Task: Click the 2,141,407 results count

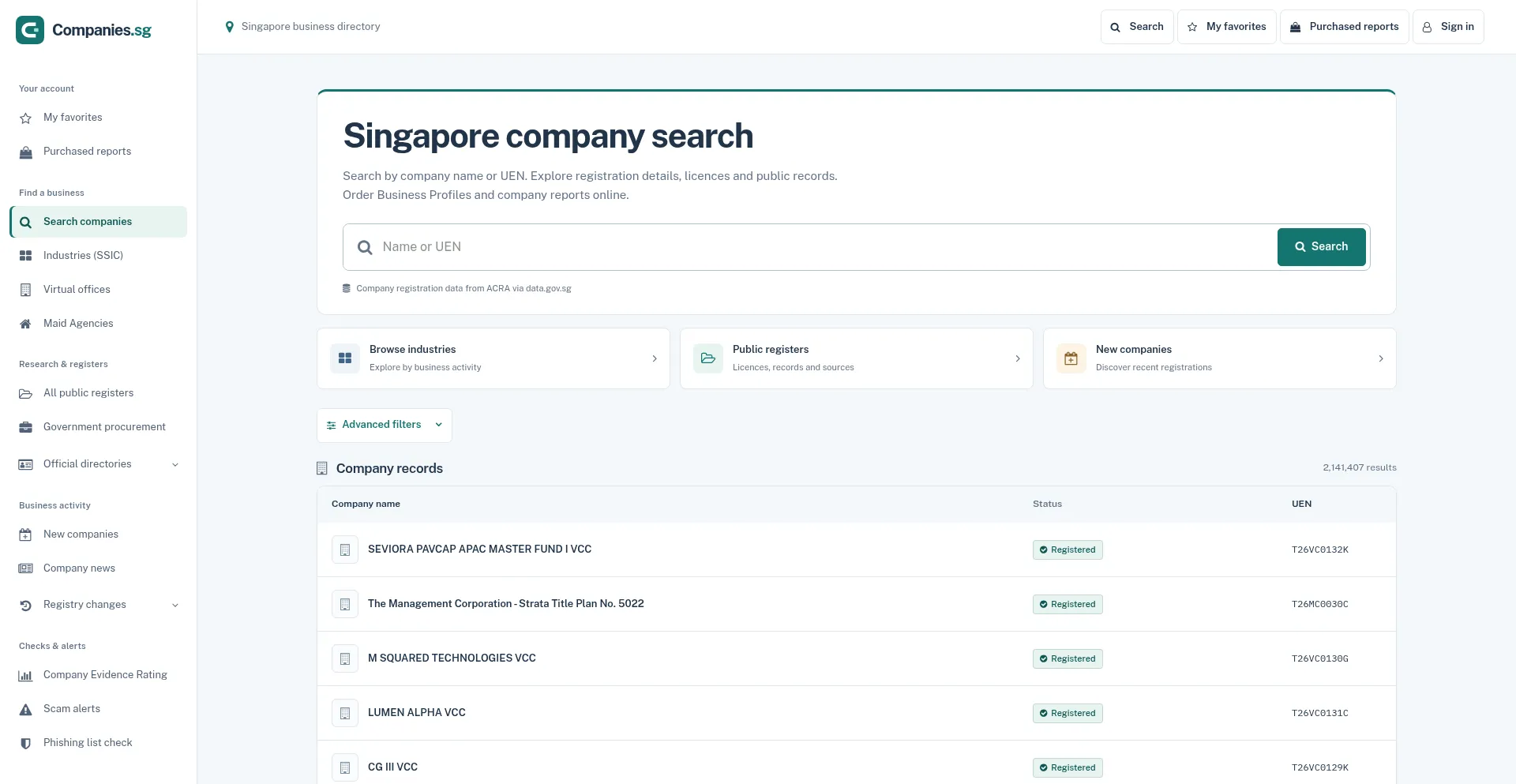Action: tap(1360, 467)
